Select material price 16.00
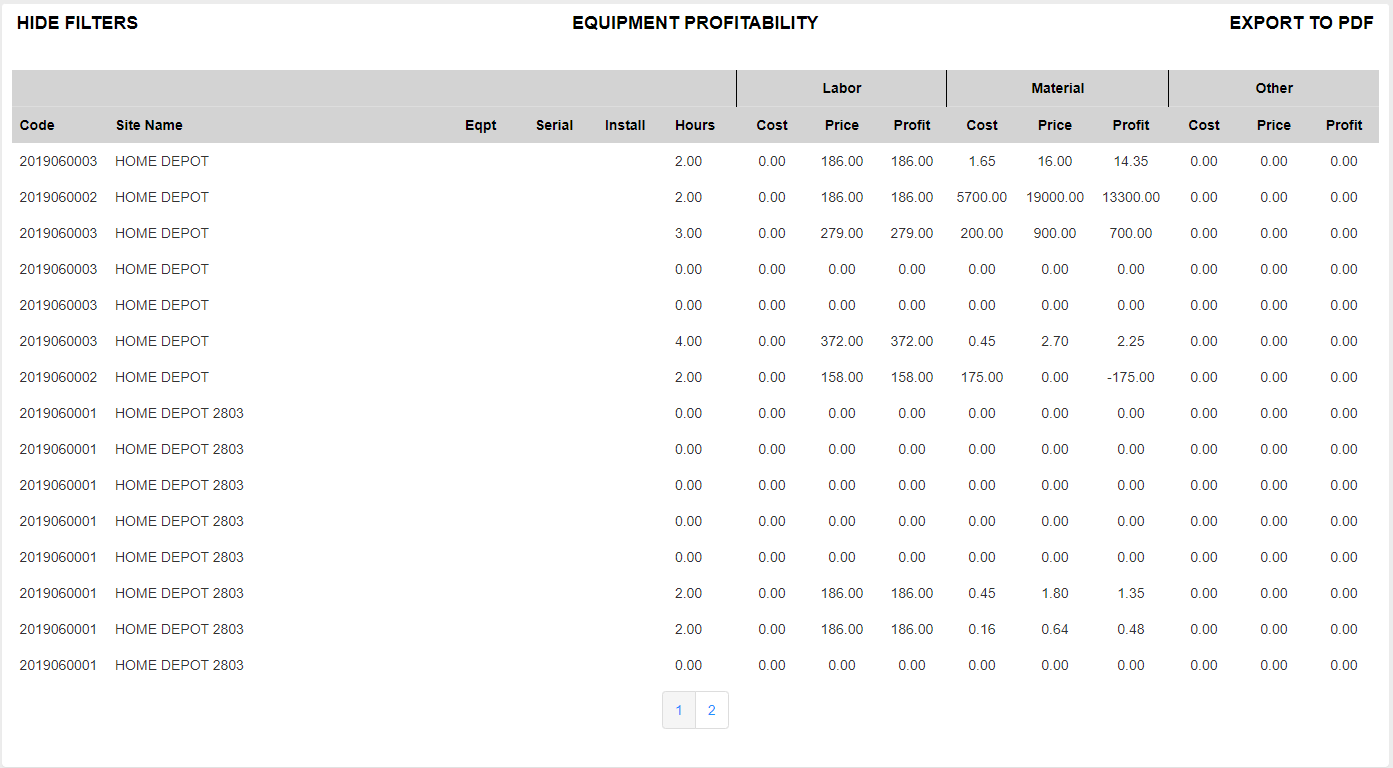 (x=1055, y=161)
